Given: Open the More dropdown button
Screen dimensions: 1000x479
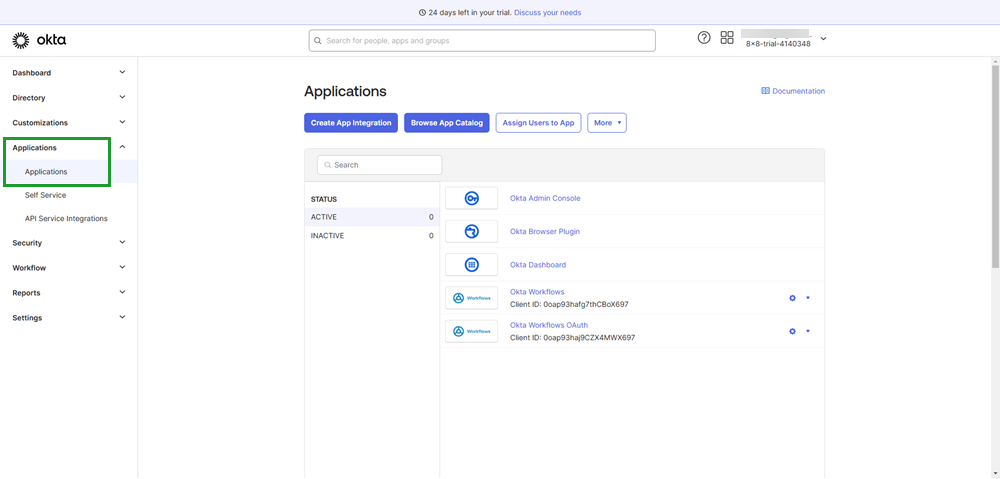Looking at the screenshot, I should click(x=607, y=123).
